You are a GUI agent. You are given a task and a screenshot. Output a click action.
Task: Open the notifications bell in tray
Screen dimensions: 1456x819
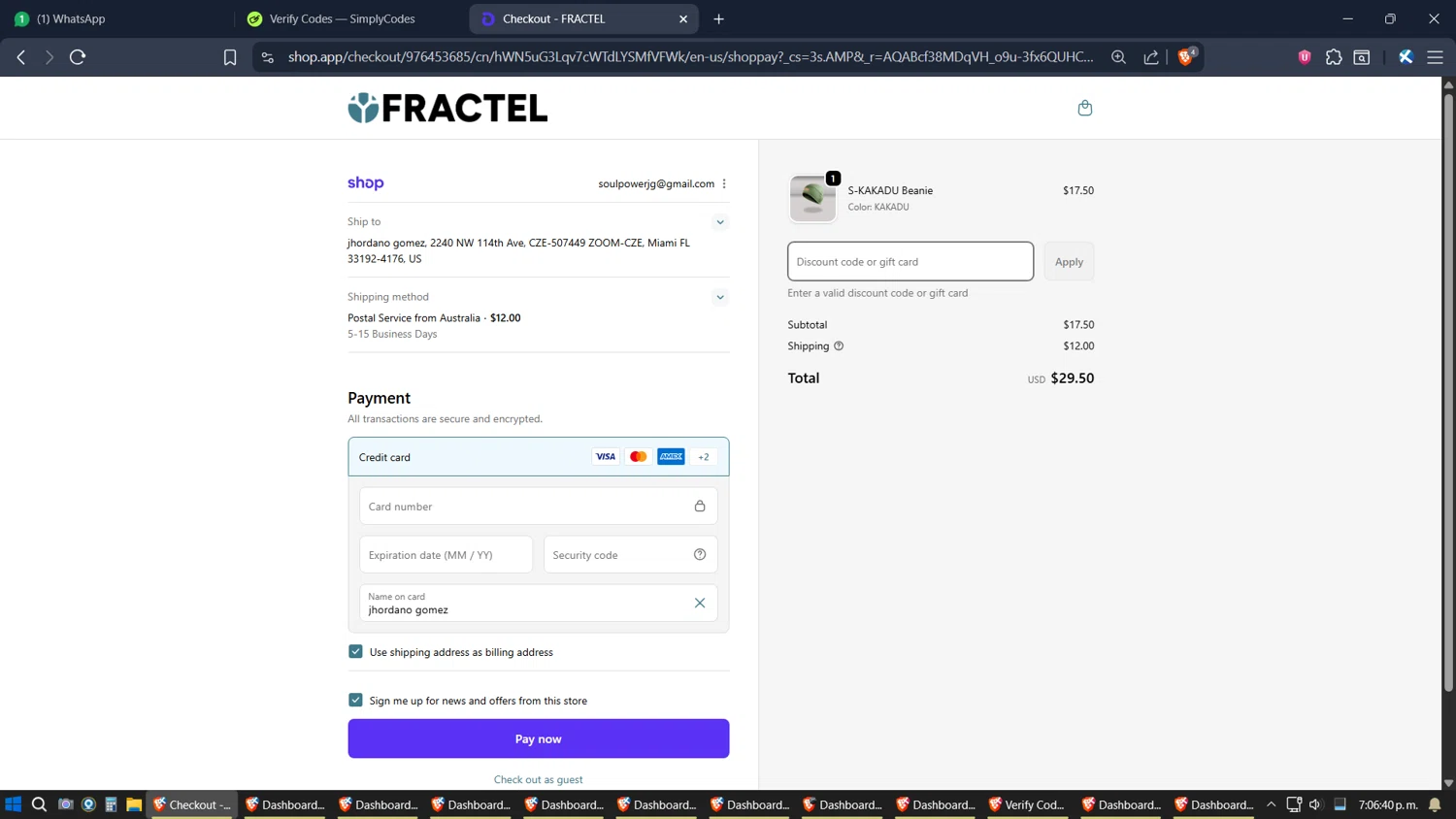[x=1435, y=804]
